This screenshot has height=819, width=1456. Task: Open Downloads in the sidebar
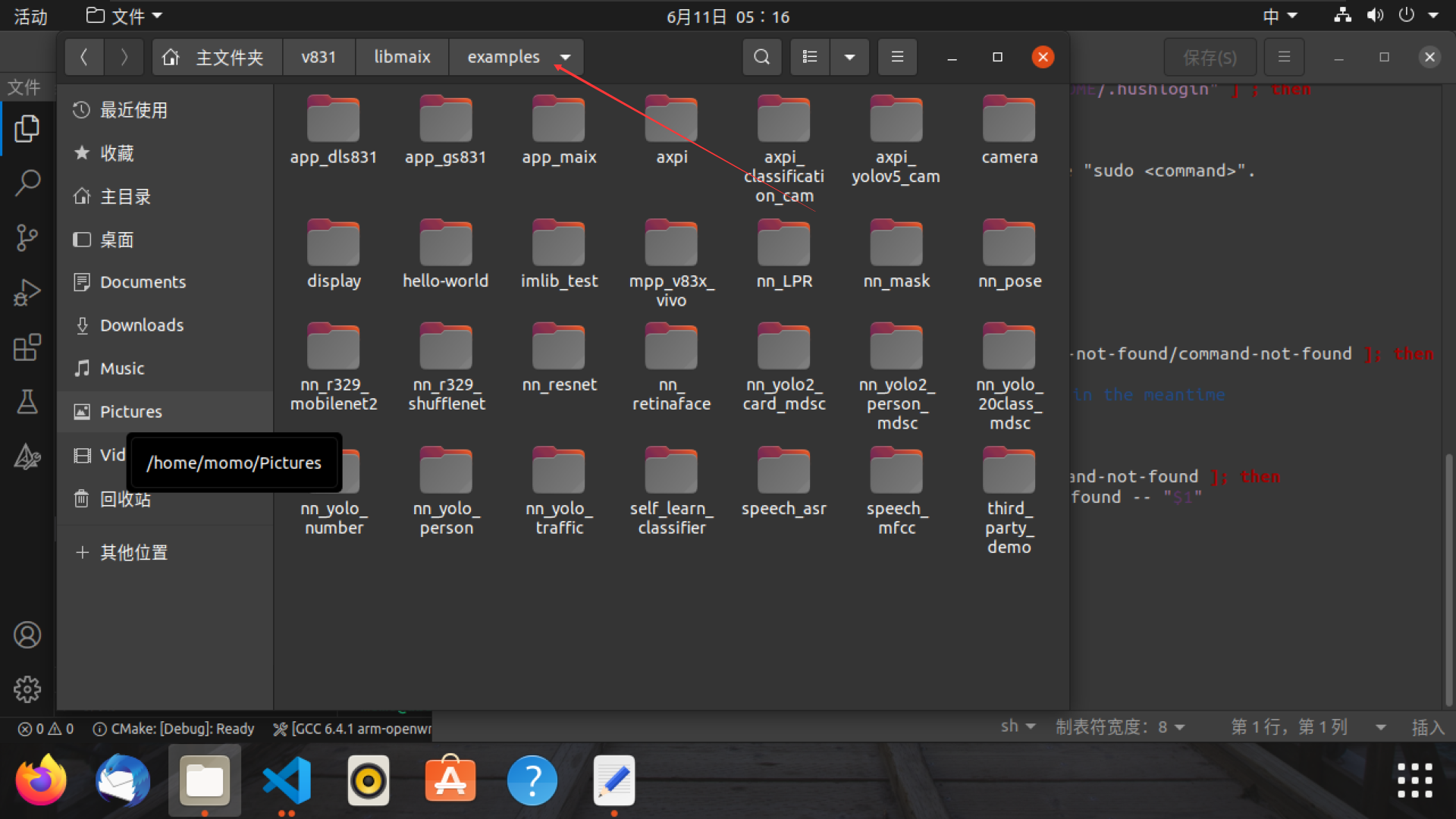point(142,325)
